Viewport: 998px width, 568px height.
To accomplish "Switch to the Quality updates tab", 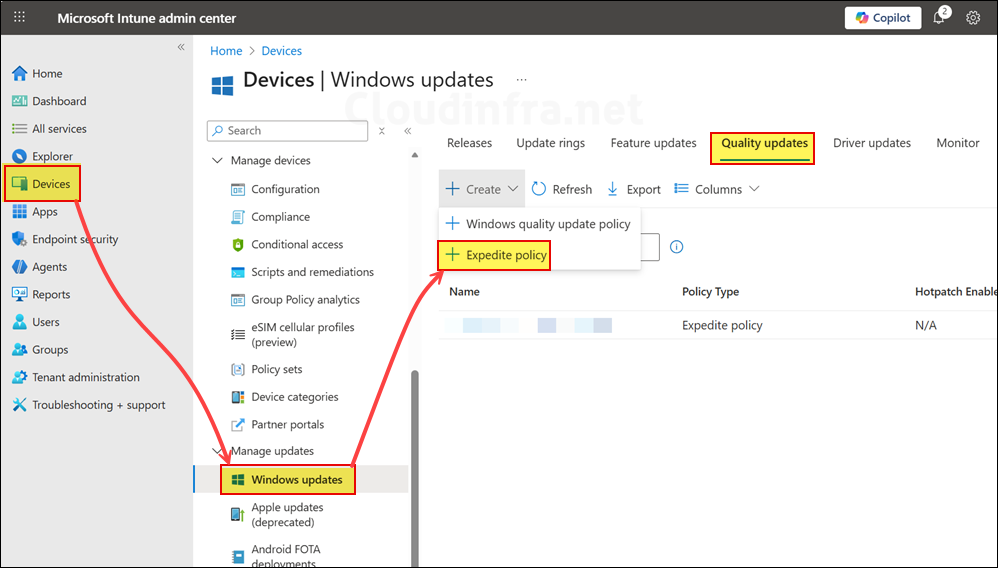I will pyautogui.click(x=764, y=143).
